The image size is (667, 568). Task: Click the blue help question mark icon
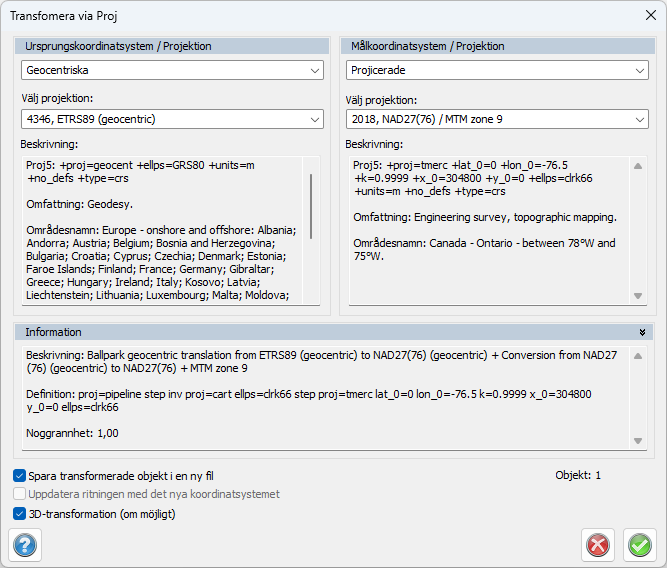(23, 545)
